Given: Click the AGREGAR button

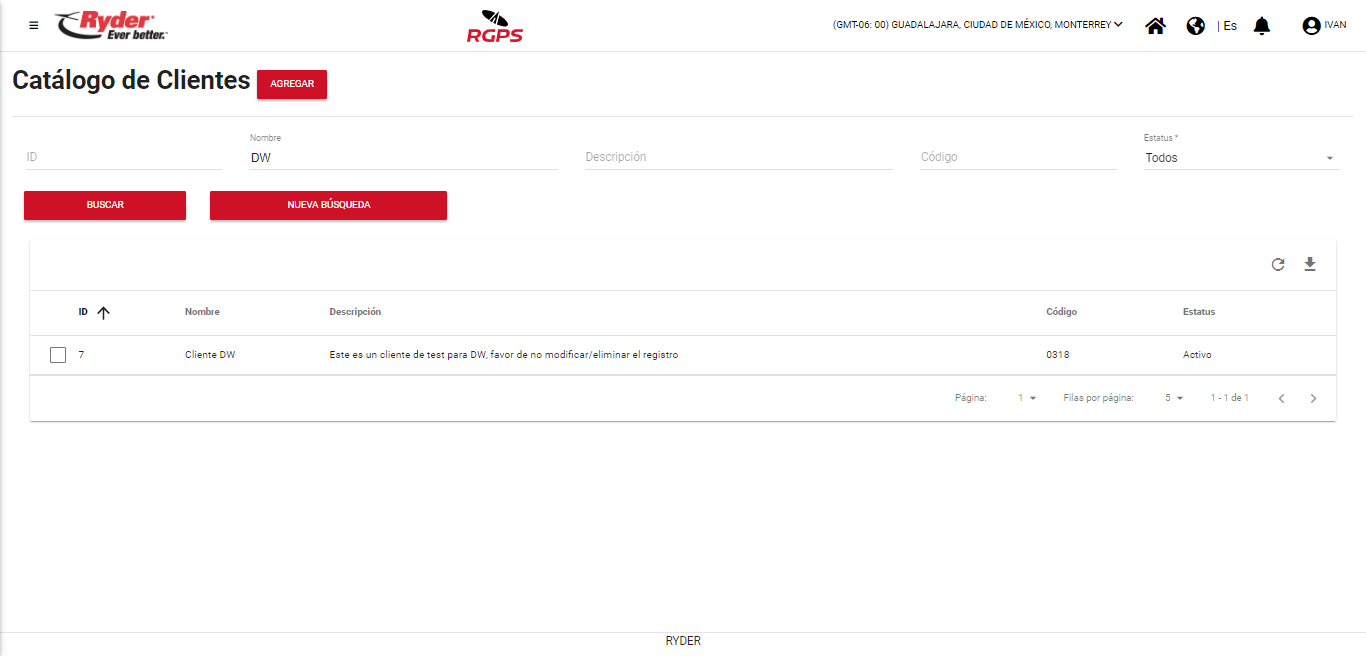Looking at the screenshot, I should point(292,84).
